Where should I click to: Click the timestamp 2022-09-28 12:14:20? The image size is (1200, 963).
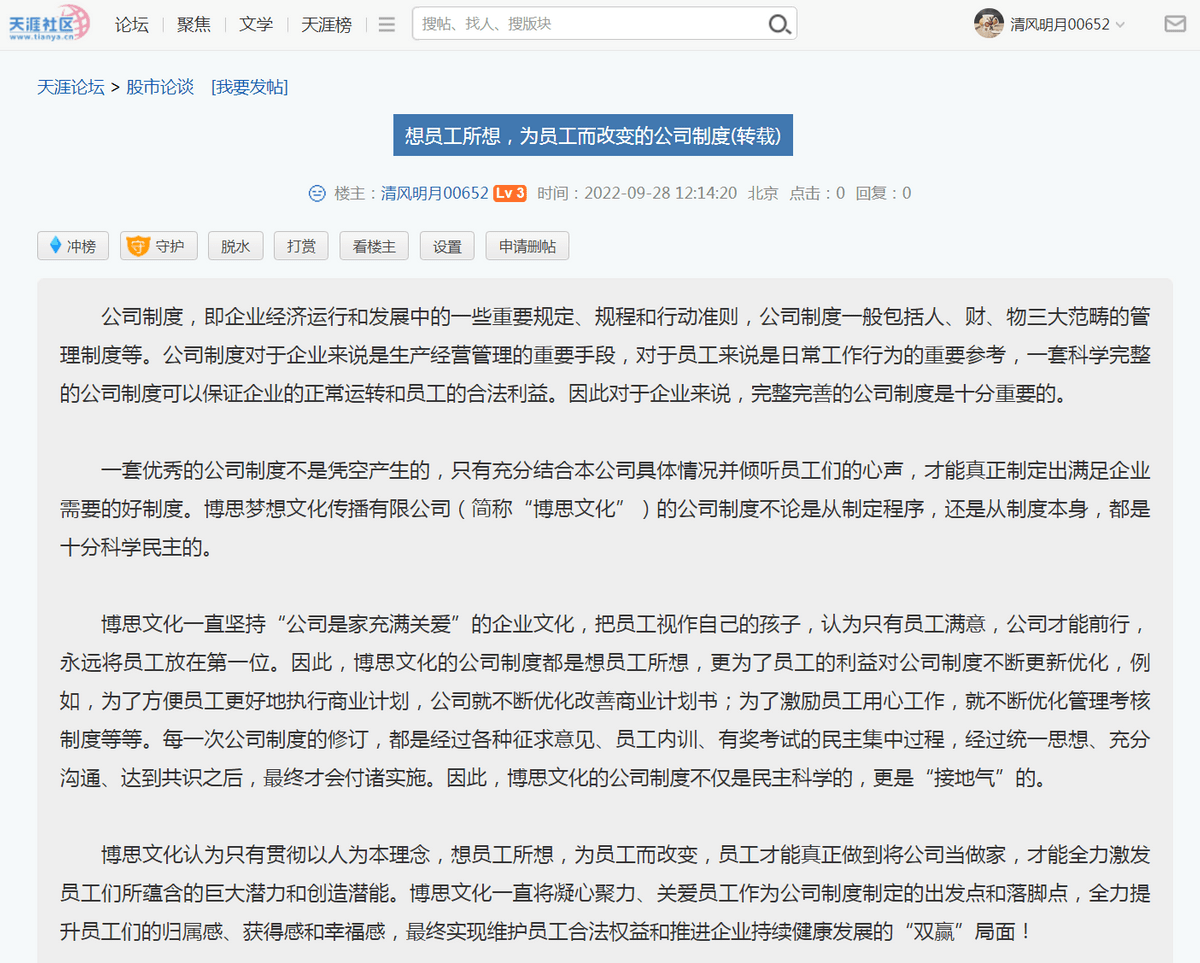pos(660,193)
